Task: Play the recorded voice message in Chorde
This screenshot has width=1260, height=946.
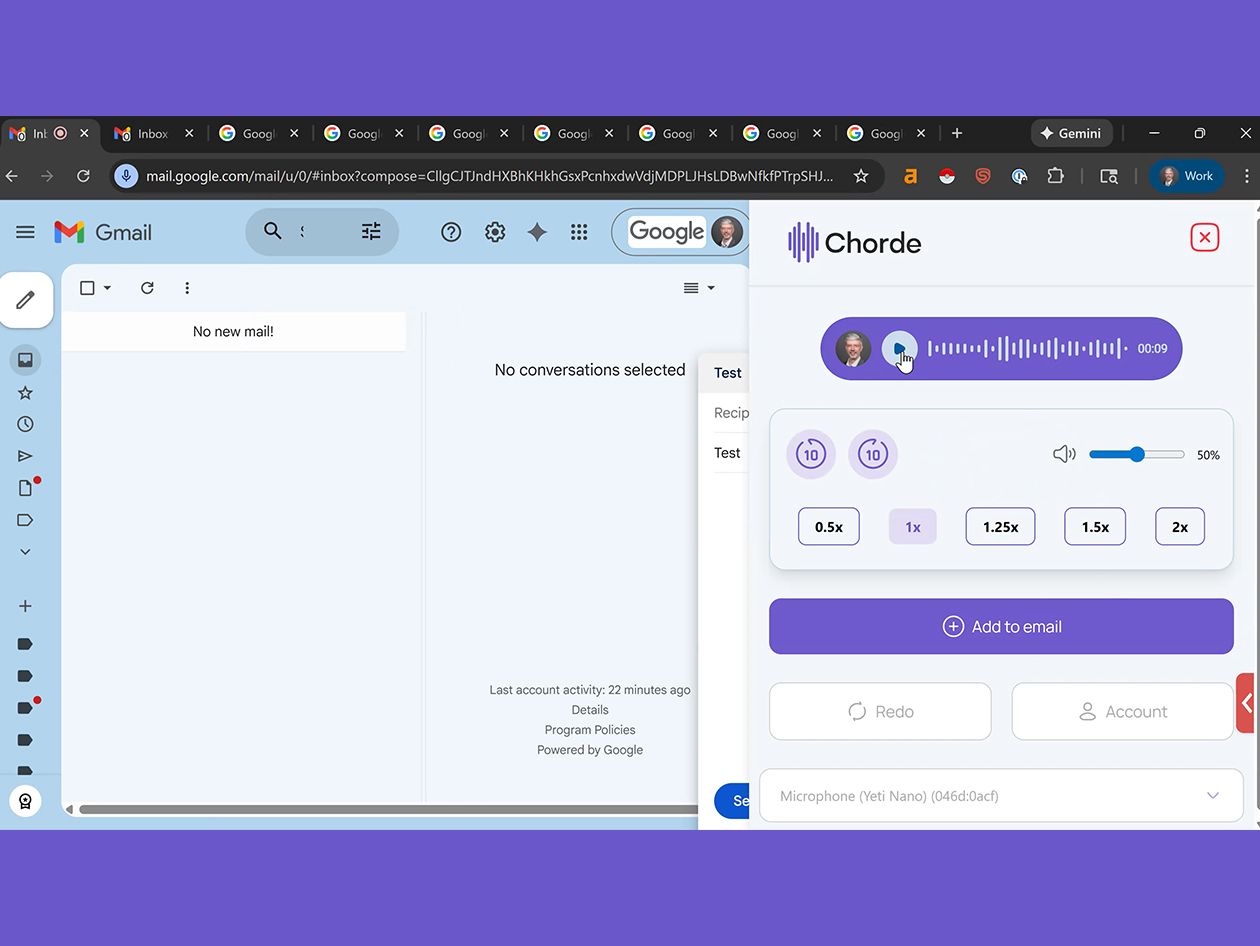Action: coord(899,349)
